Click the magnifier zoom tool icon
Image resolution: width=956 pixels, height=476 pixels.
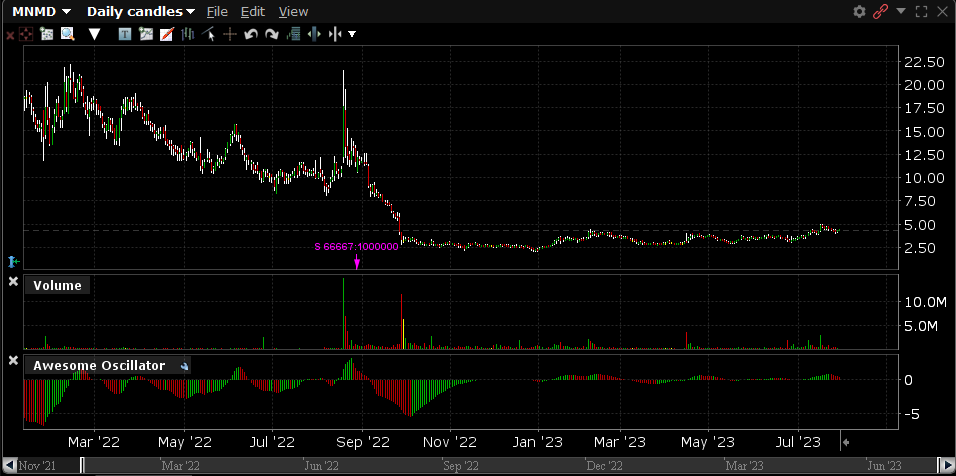click(x=68, y=34)
